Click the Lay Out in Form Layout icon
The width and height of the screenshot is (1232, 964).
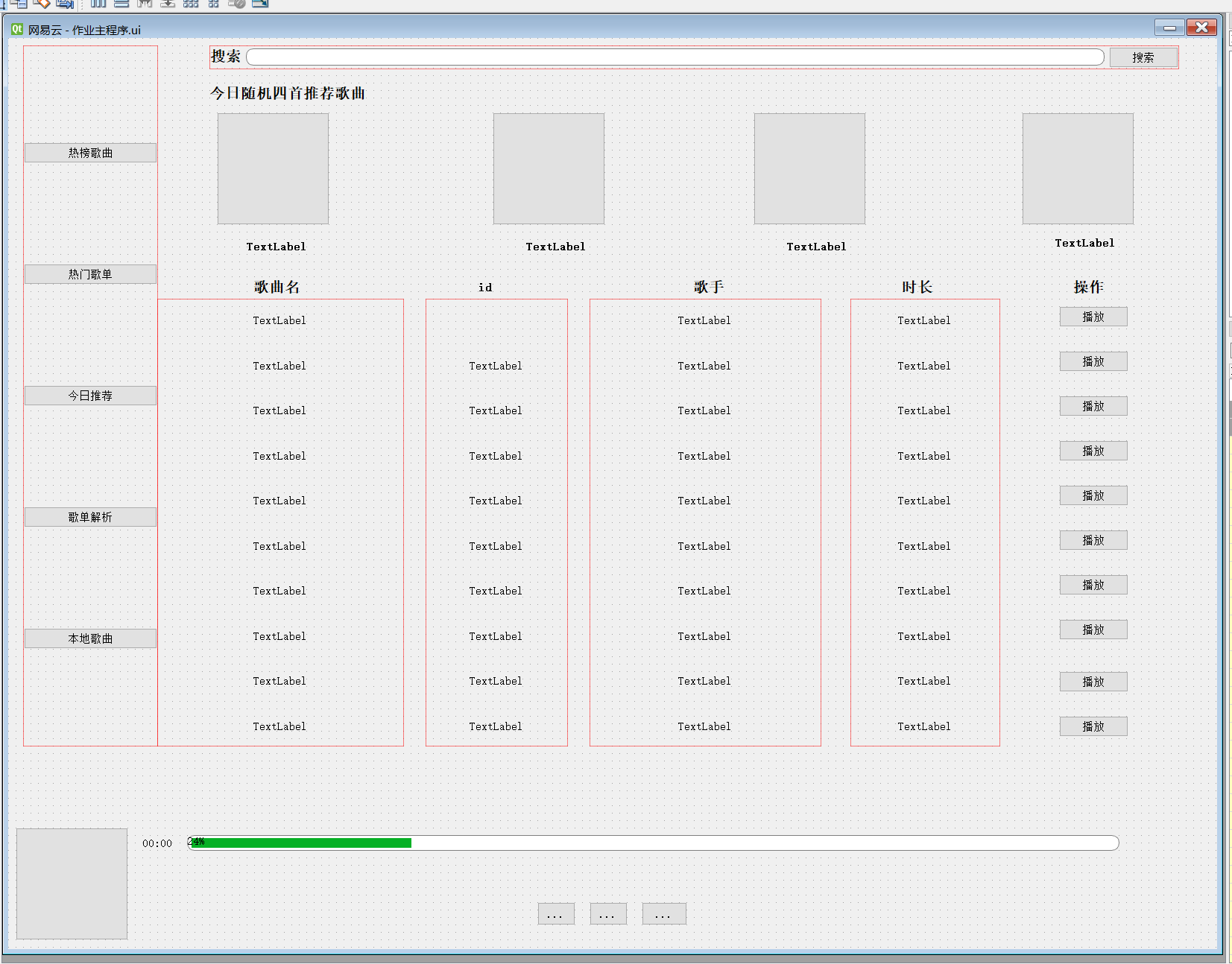click(x=214, y=4)
